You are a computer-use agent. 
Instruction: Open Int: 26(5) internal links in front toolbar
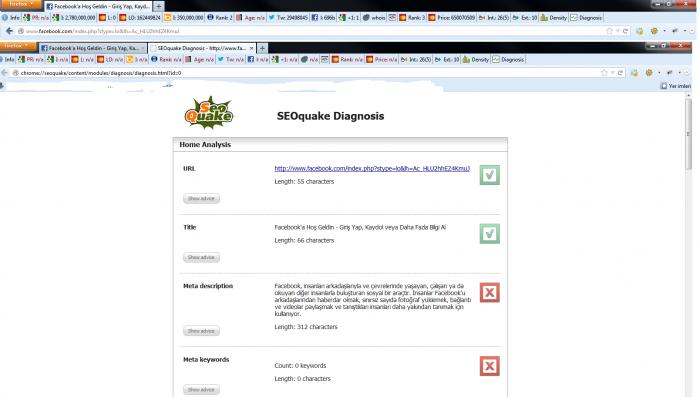[x=416, y=59]
